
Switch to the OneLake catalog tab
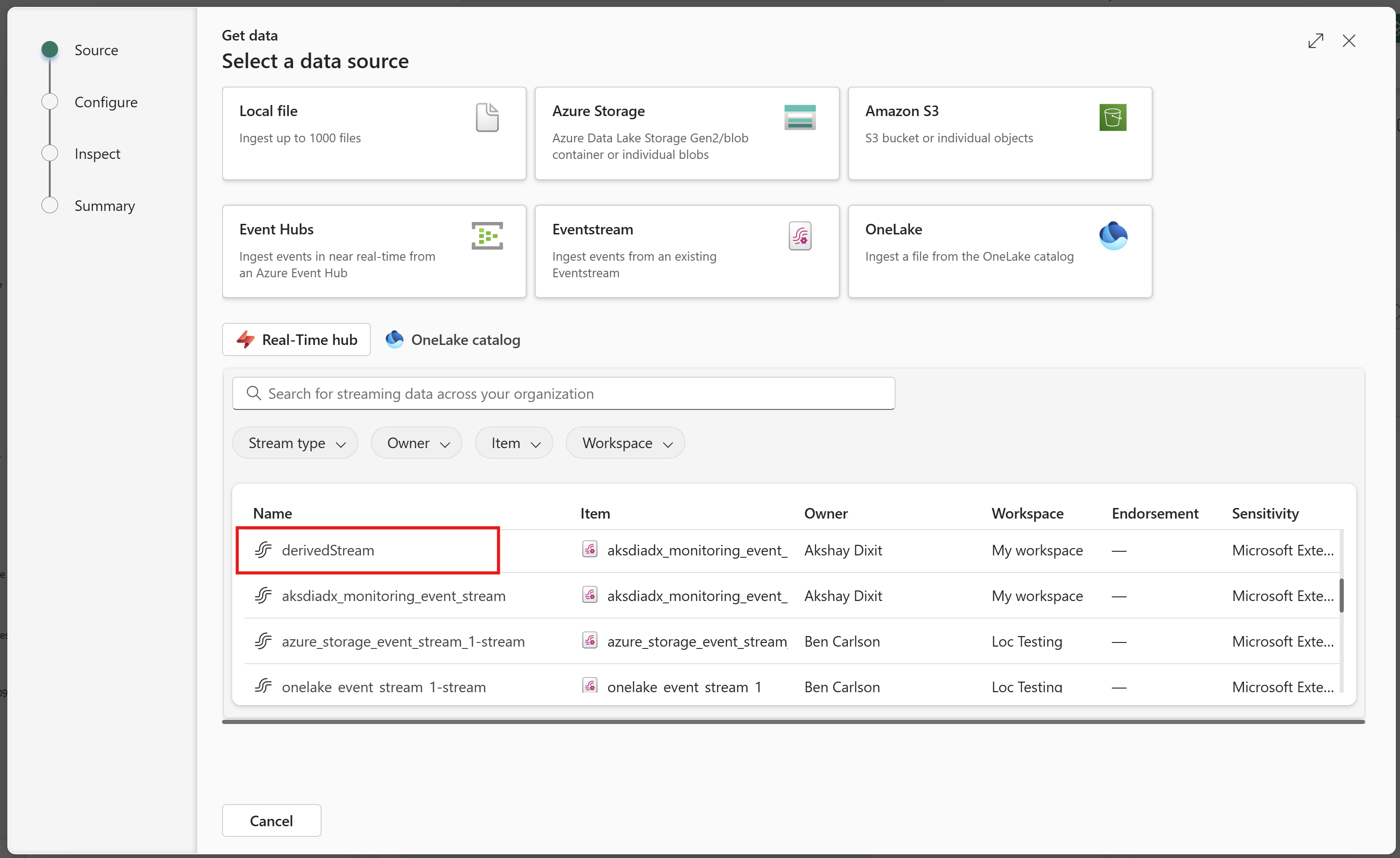(453, 339)
